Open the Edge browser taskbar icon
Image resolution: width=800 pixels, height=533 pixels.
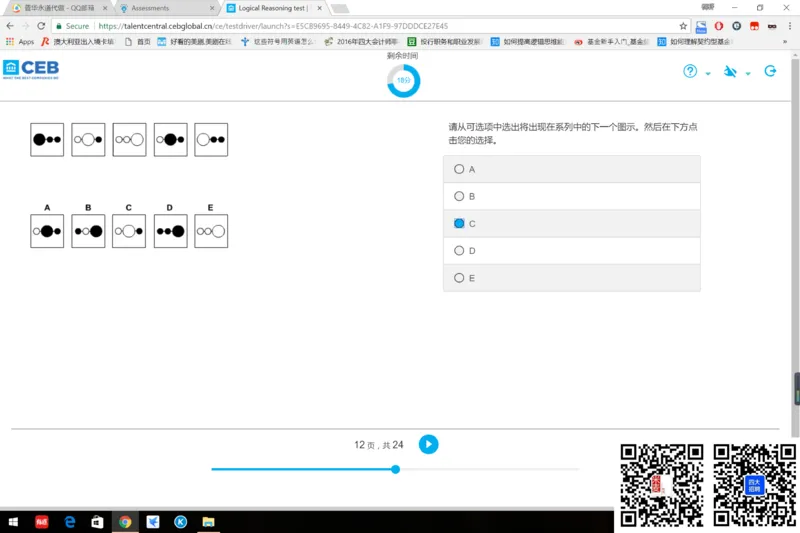click(70, 522)
